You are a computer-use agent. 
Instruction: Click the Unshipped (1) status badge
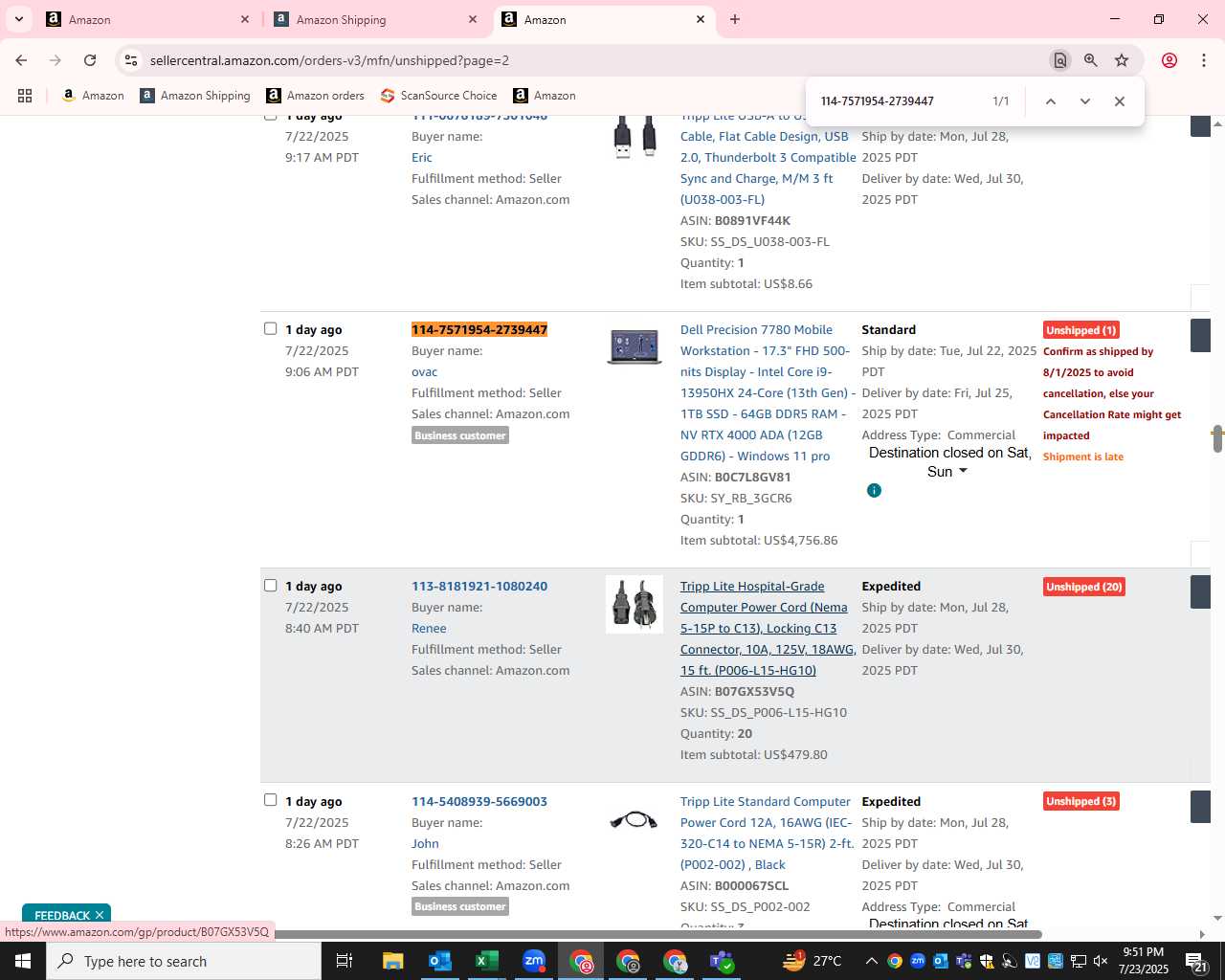point(1080,330)
